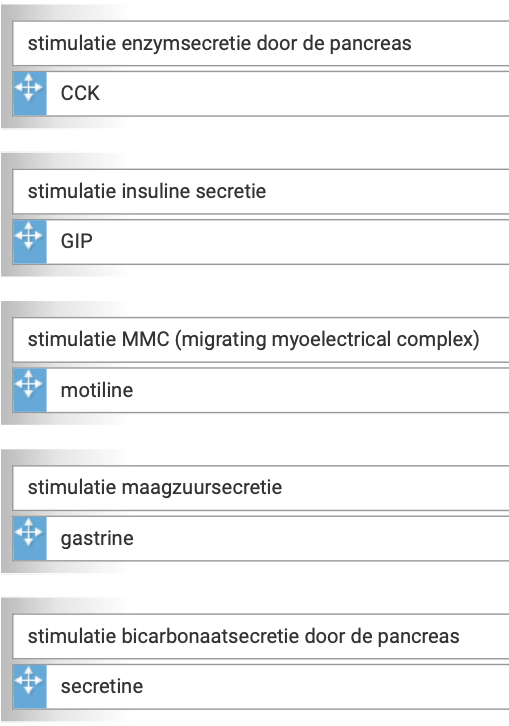Click the move handle icon beside gastrine
Viewport: 509px width, 726px height.
tap(30, 538)
